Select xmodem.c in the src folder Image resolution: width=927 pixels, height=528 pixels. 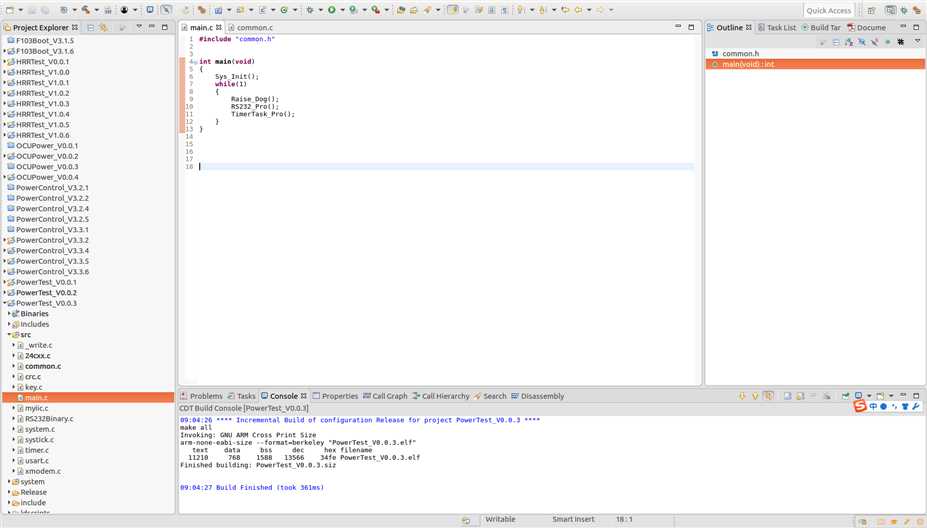click(x=43, y=471)
